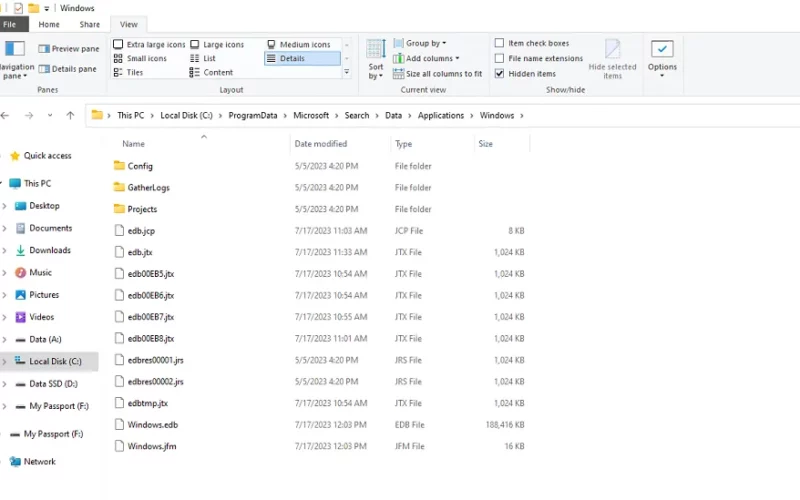Viewport: 800px width, 500px height.
Task: Click the Preview pane icon
Action: (x=44, y=49)
